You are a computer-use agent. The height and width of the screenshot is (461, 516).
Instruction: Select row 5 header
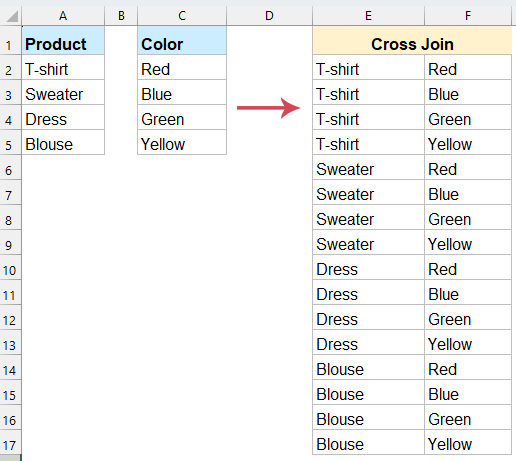click(x=10, y=142)
